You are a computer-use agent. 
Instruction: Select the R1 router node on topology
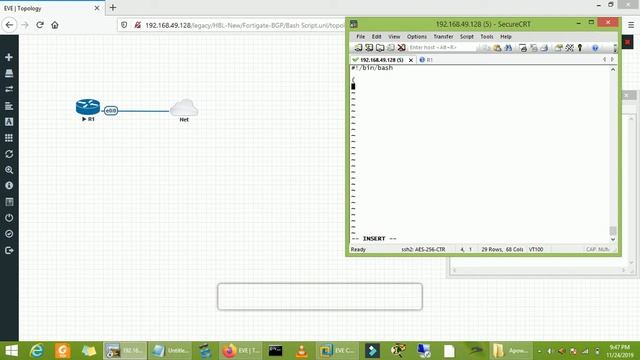88,107
